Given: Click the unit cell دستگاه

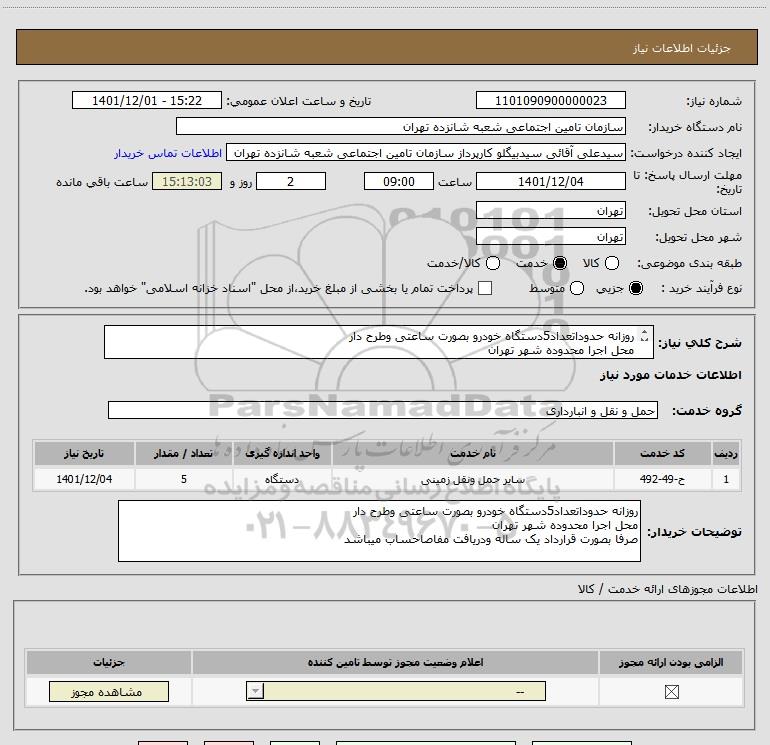Looking at the screenshot, I should 282,479.
